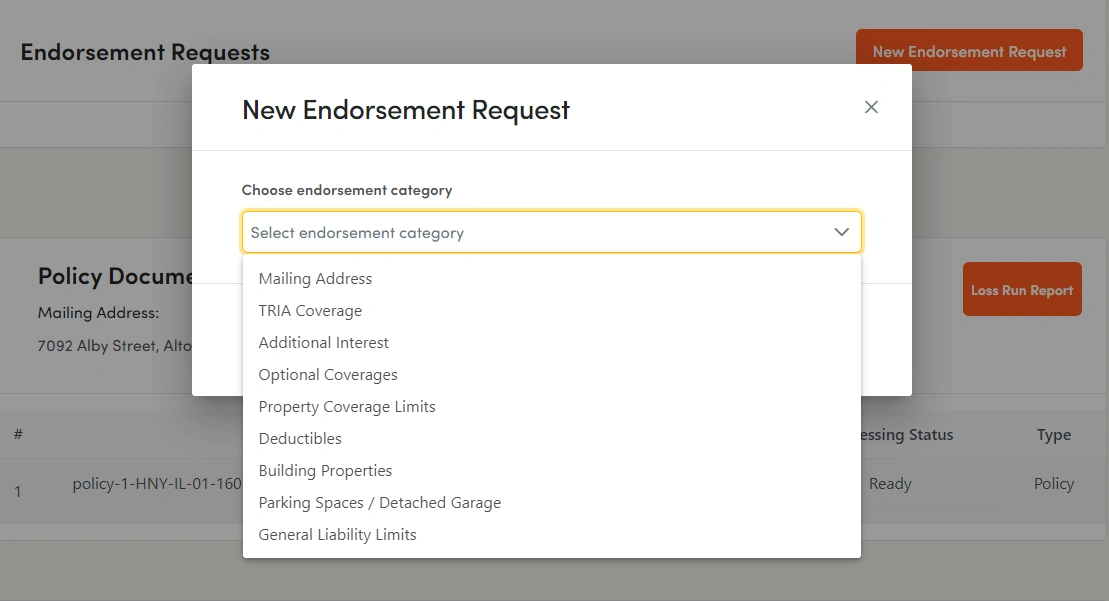Click the Endorsement Requests page title
Viewport: 1109px width, 601px height.
144,51
